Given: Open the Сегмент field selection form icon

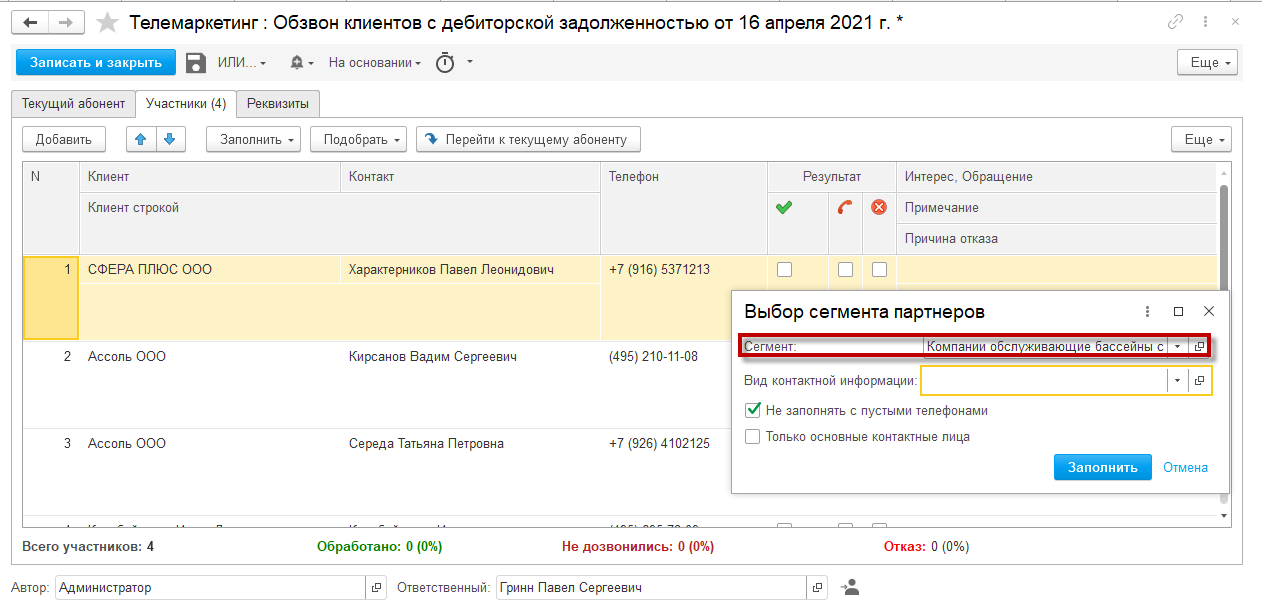Looking at the screenshot, I should coord(1200,346).
